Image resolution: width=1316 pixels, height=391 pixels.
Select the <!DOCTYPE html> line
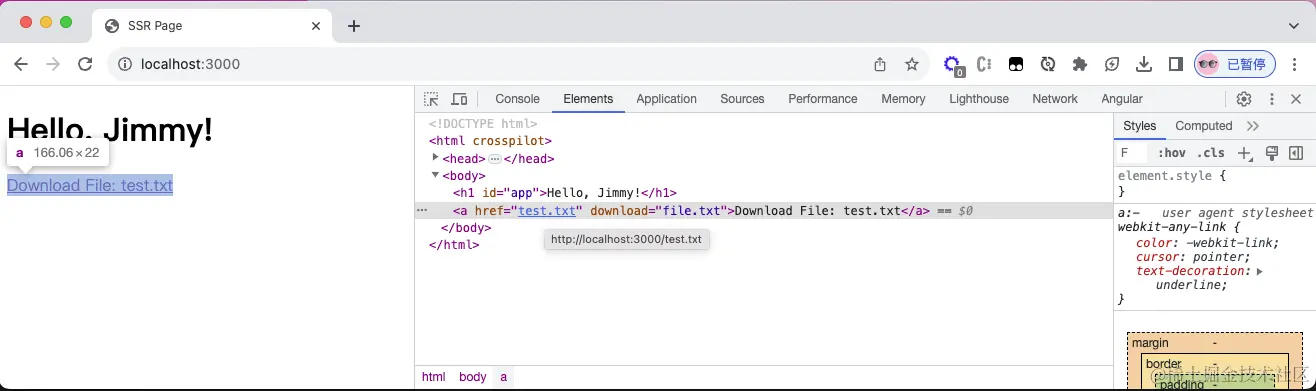[483, 124]
